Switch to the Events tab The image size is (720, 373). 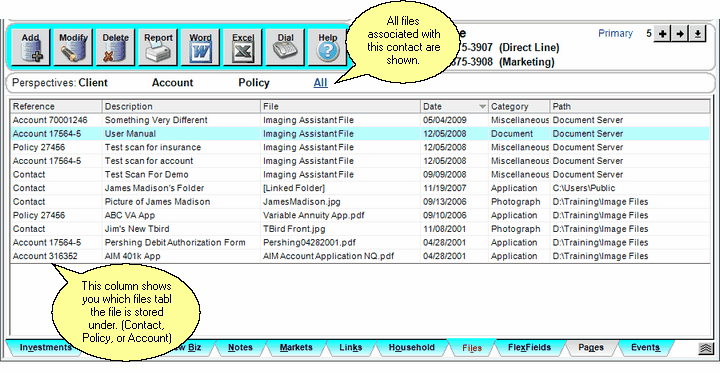point(645,347)
